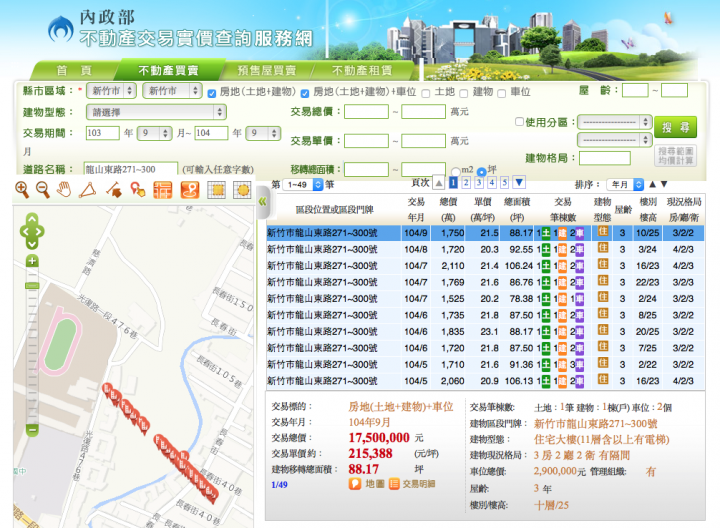The width and height of the screenshot is (720, 528).
Task: Go to previous page with up arrow
Action: pyautogui.click(x=439, y=183)
